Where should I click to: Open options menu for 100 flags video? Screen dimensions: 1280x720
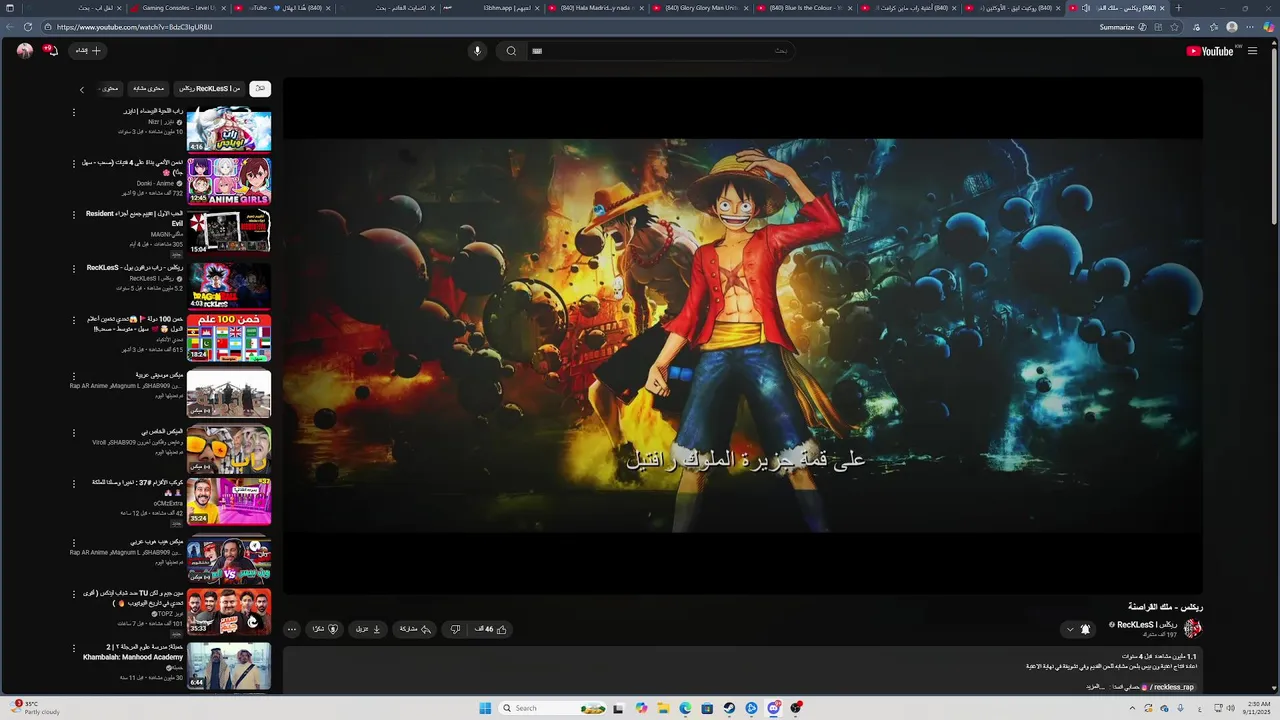[73, 320]
